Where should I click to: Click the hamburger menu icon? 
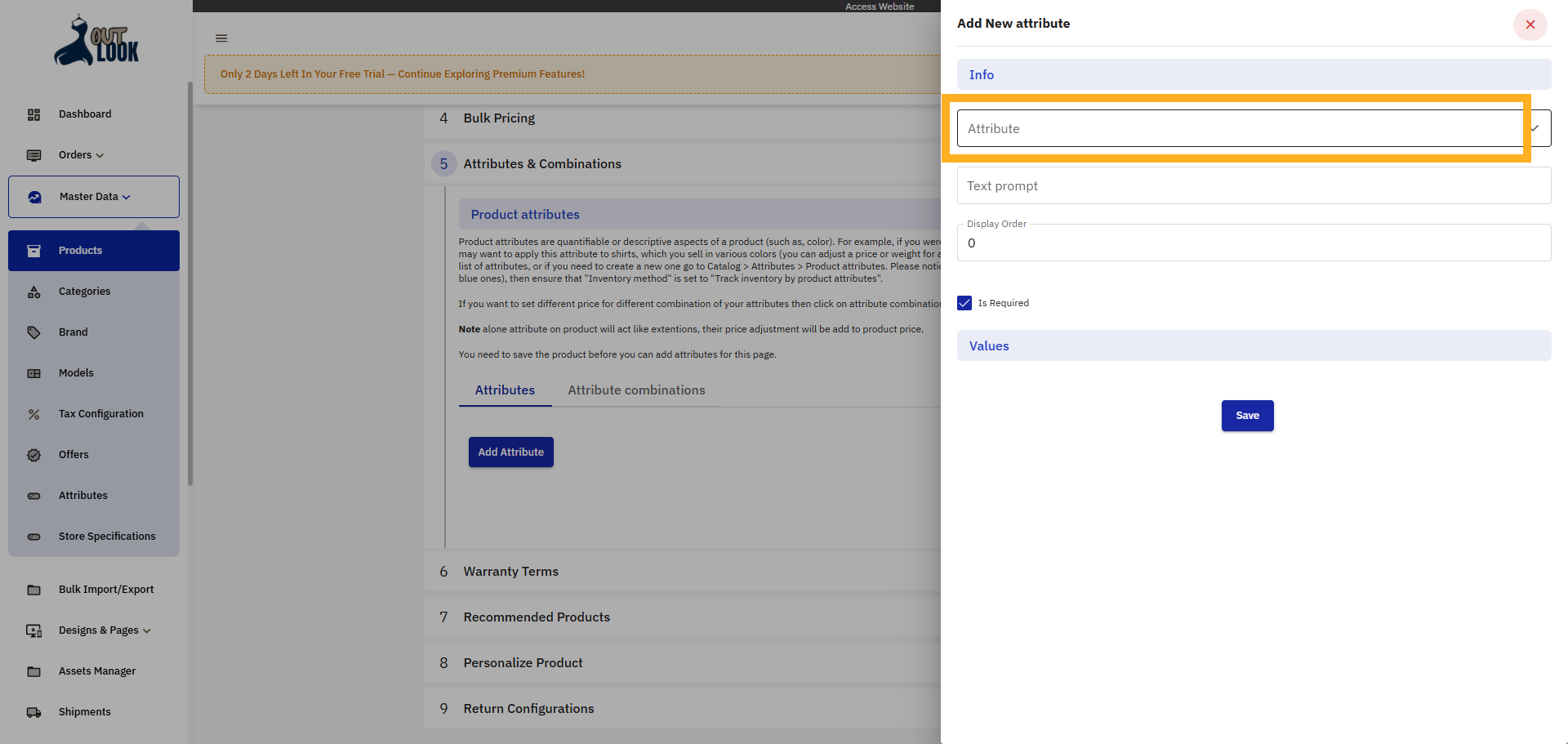220,38
